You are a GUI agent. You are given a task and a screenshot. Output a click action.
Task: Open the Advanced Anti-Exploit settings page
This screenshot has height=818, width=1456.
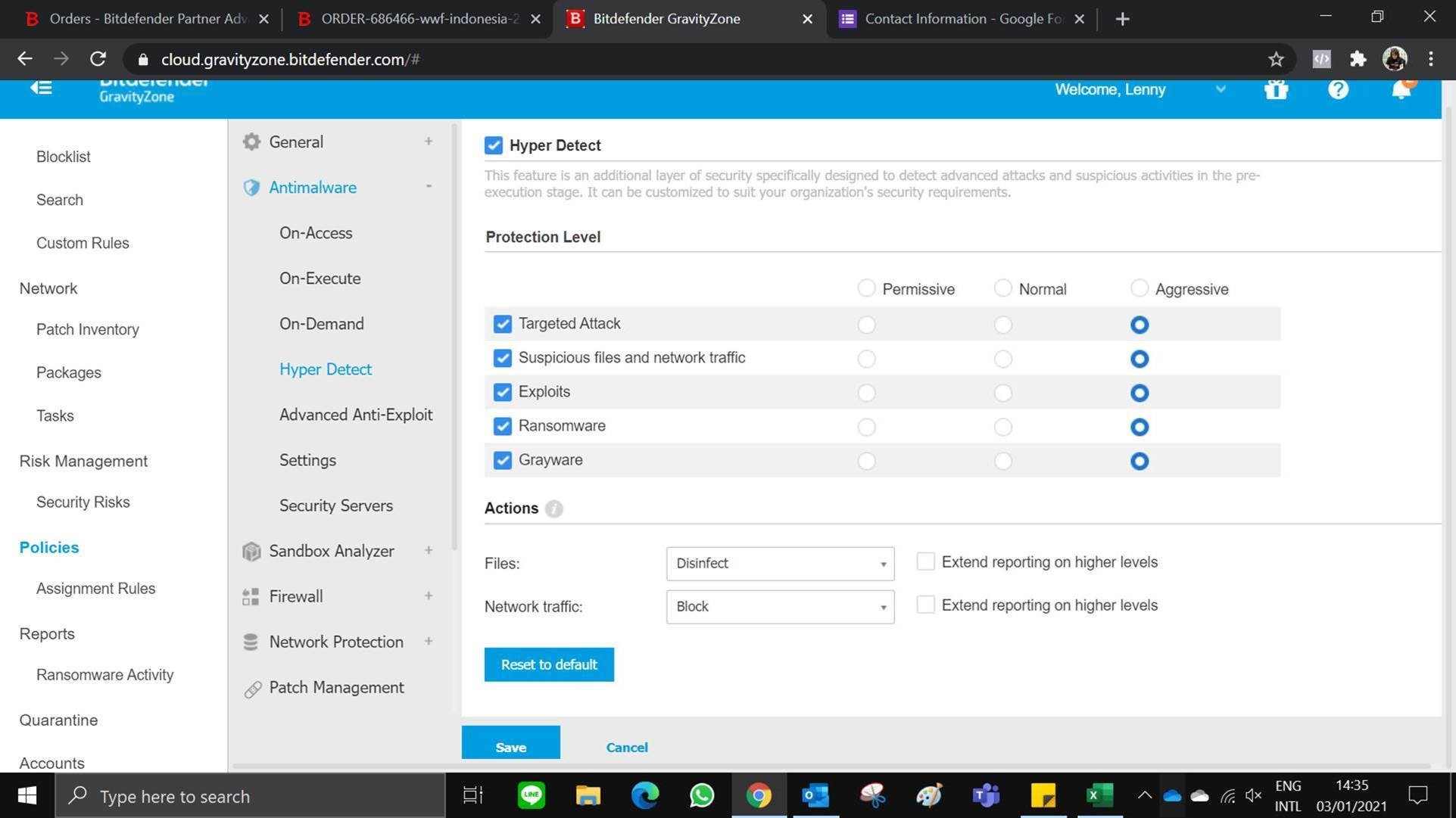[x=356, y=415]
